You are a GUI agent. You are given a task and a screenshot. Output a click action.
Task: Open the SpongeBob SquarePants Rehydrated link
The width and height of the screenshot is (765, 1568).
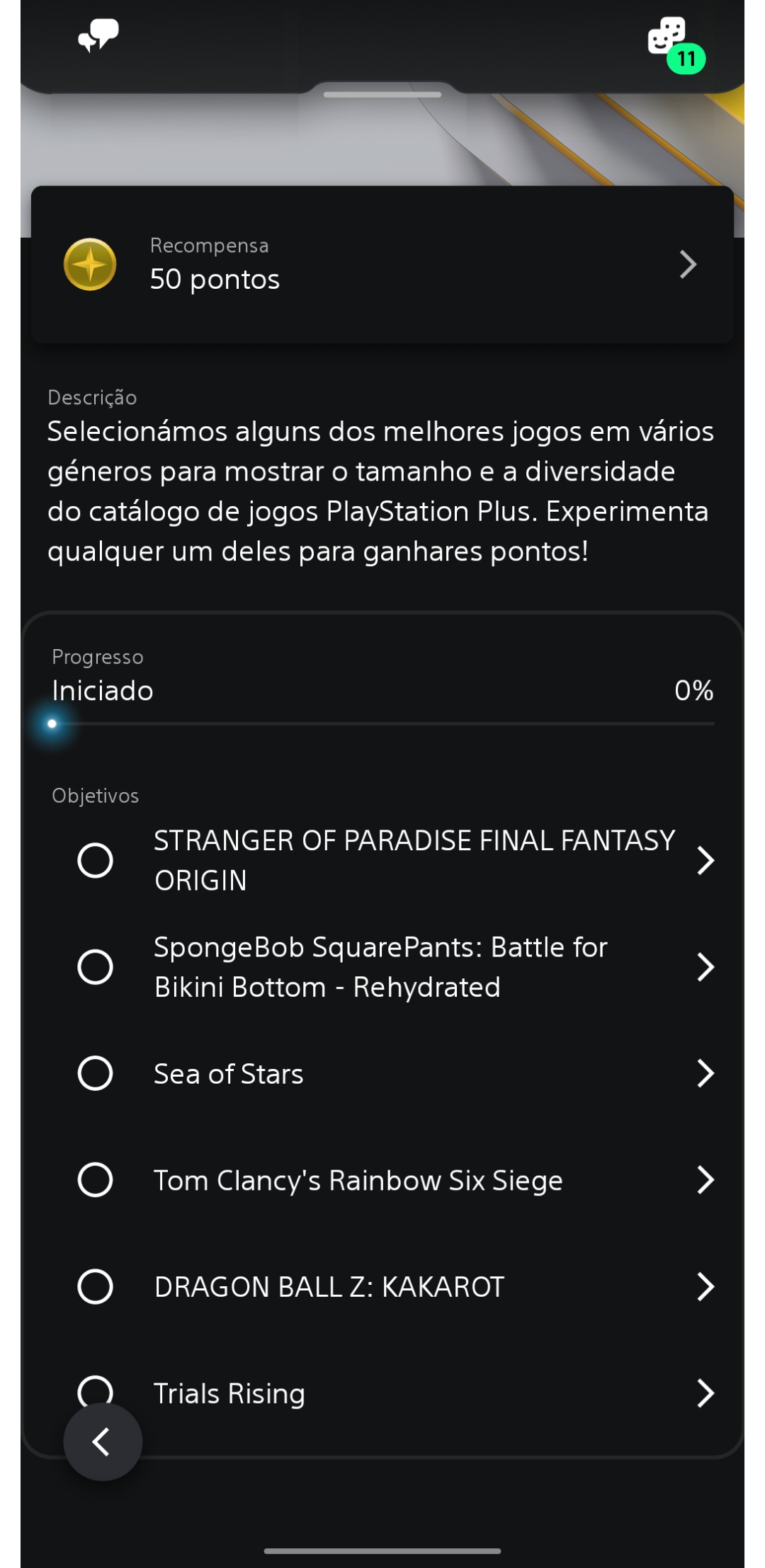coord(380,967)
